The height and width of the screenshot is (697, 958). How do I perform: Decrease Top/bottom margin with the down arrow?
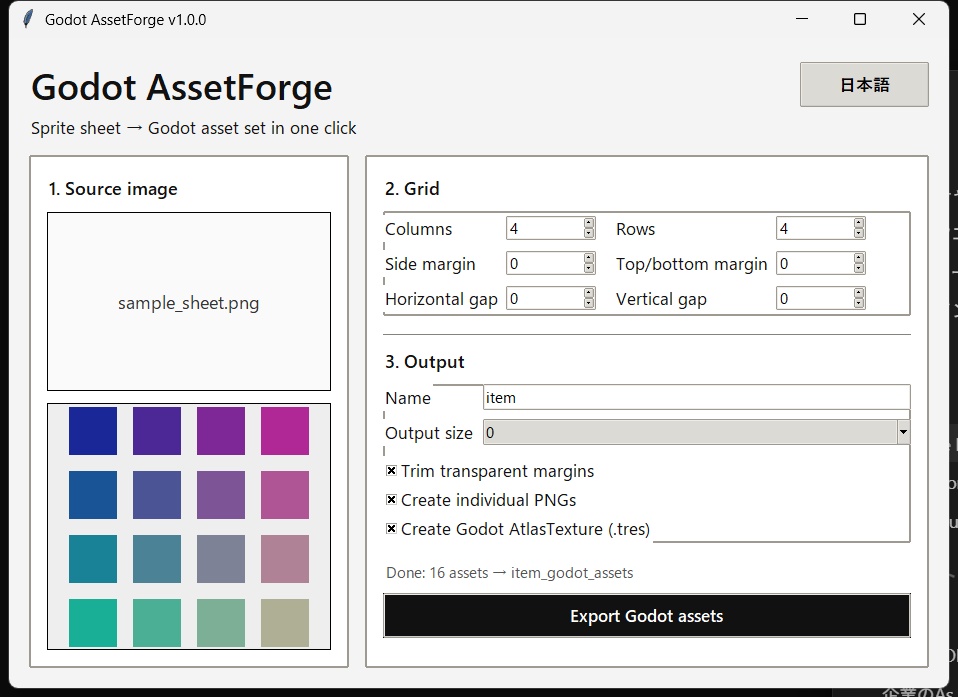859,268
